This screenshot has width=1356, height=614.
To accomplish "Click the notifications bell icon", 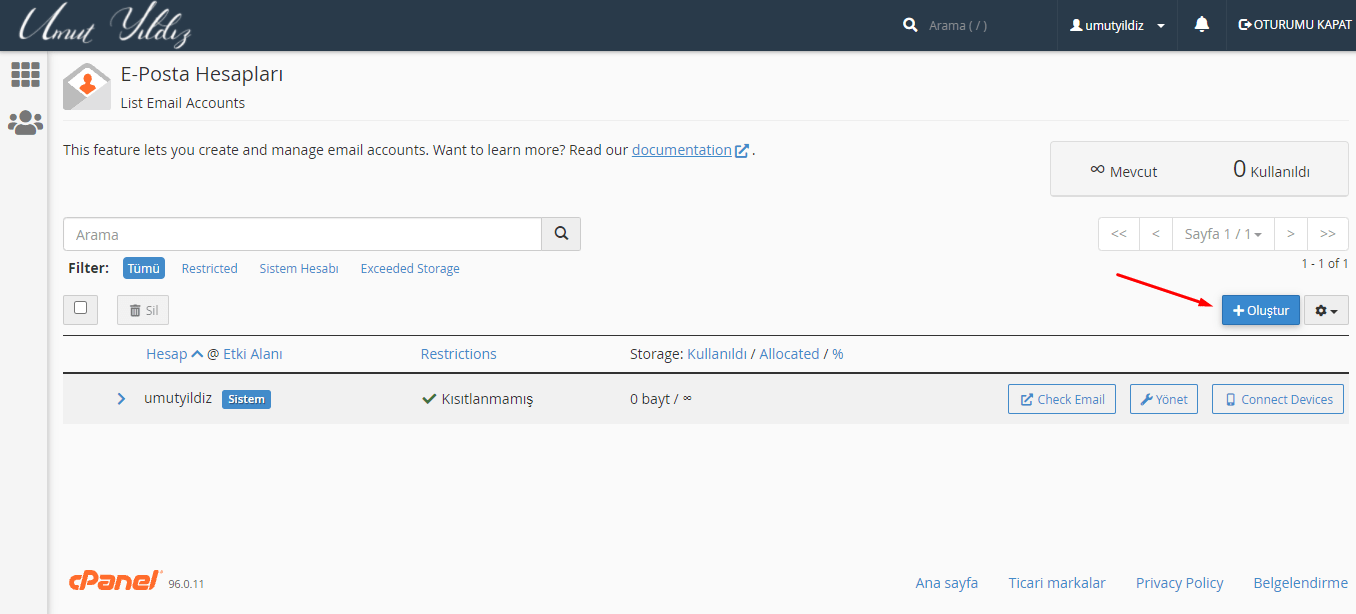I will coord(1202,24).
